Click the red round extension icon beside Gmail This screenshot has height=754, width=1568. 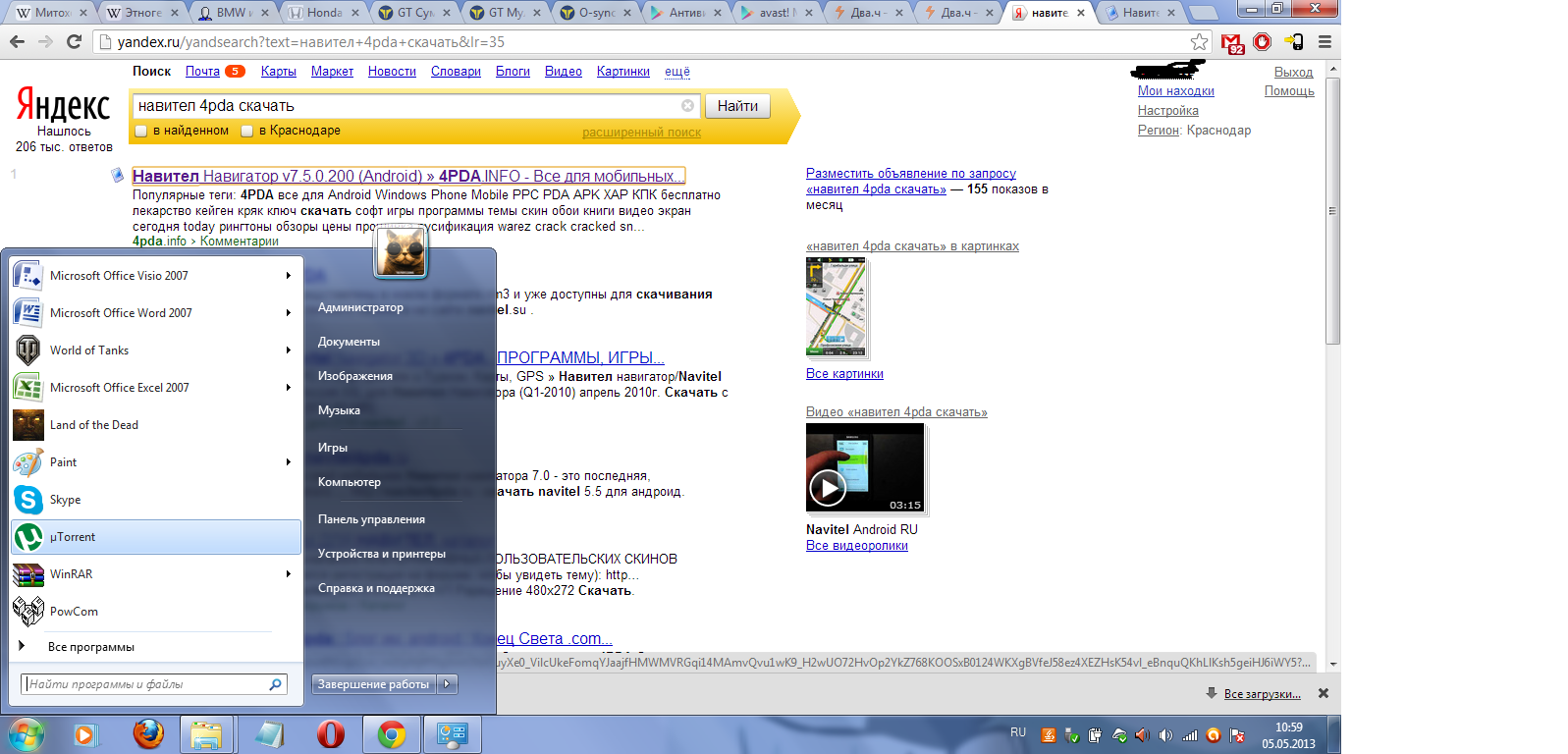1263,42
